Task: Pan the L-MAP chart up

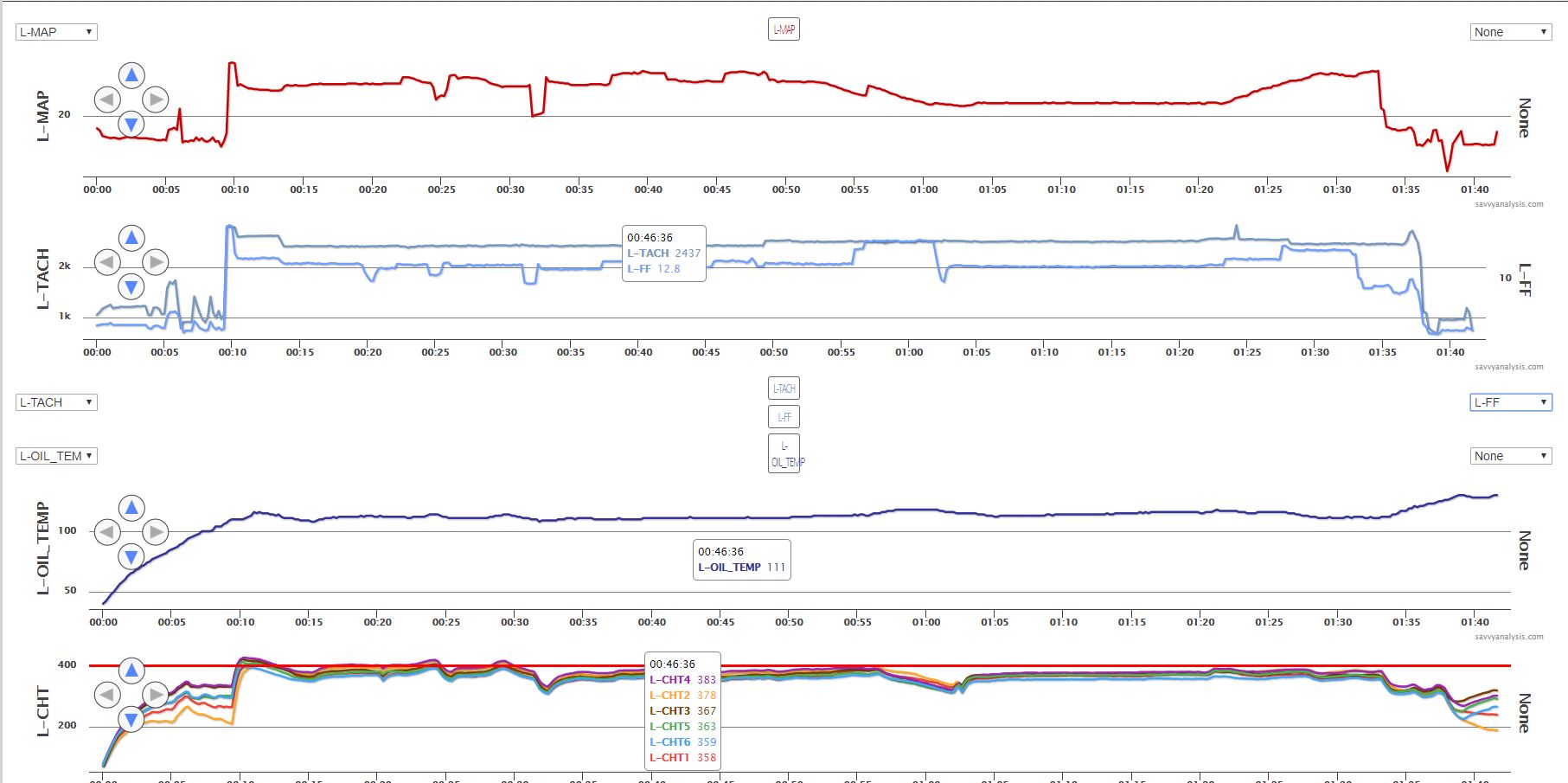Action: 131,75
